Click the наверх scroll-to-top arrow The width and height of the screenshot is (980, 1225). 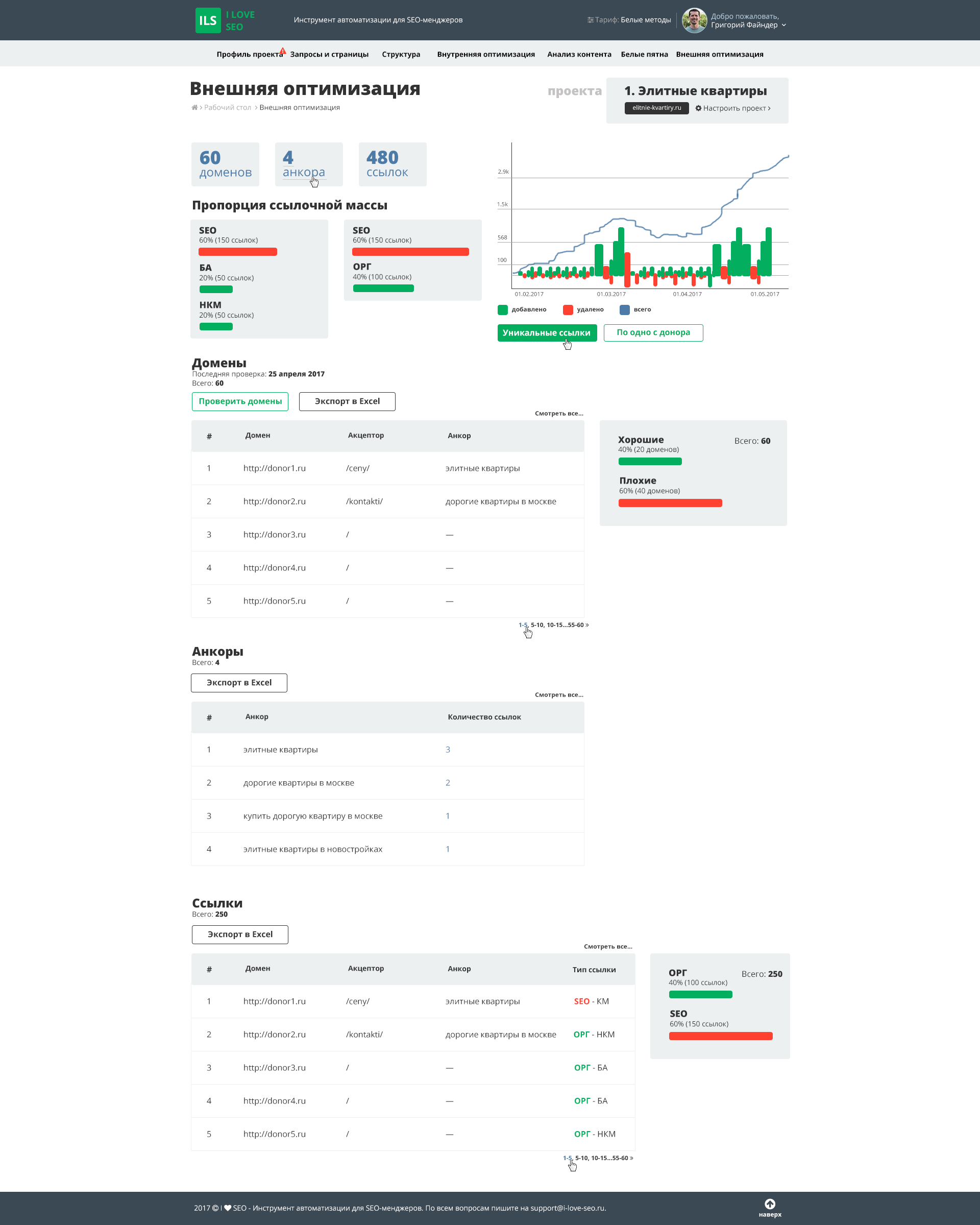coord(770,1208)
